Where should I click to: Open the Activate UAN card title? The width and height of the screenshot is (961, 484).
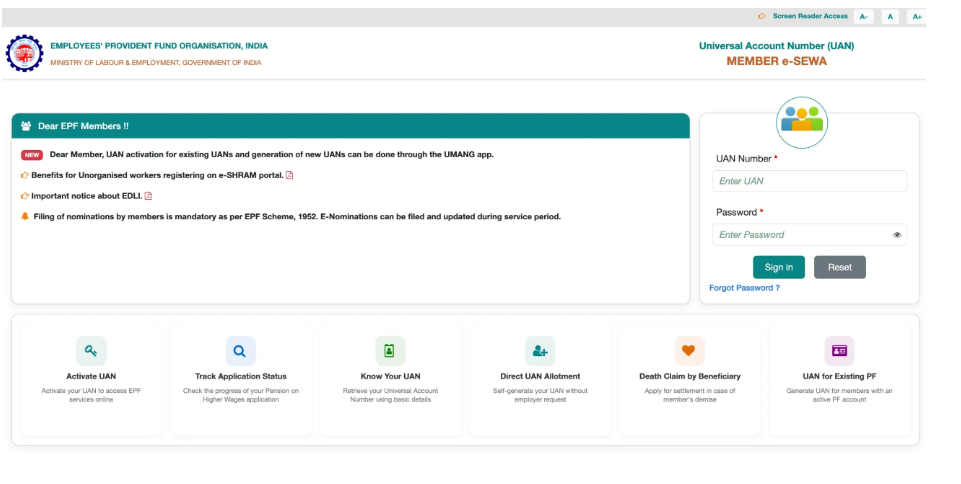tap(91, 376)
